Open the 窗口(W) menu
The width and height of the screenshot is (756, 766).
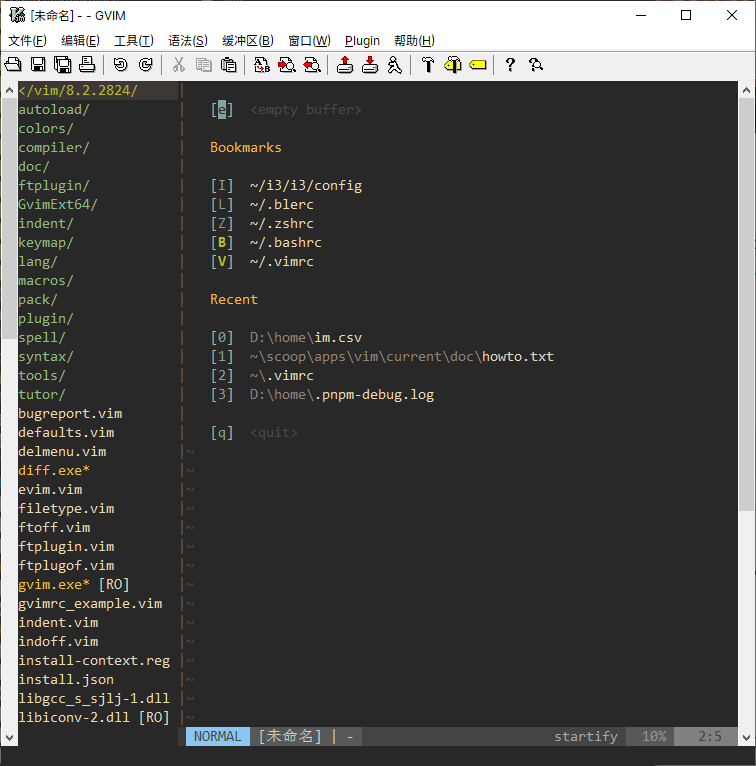coord(309,41)
